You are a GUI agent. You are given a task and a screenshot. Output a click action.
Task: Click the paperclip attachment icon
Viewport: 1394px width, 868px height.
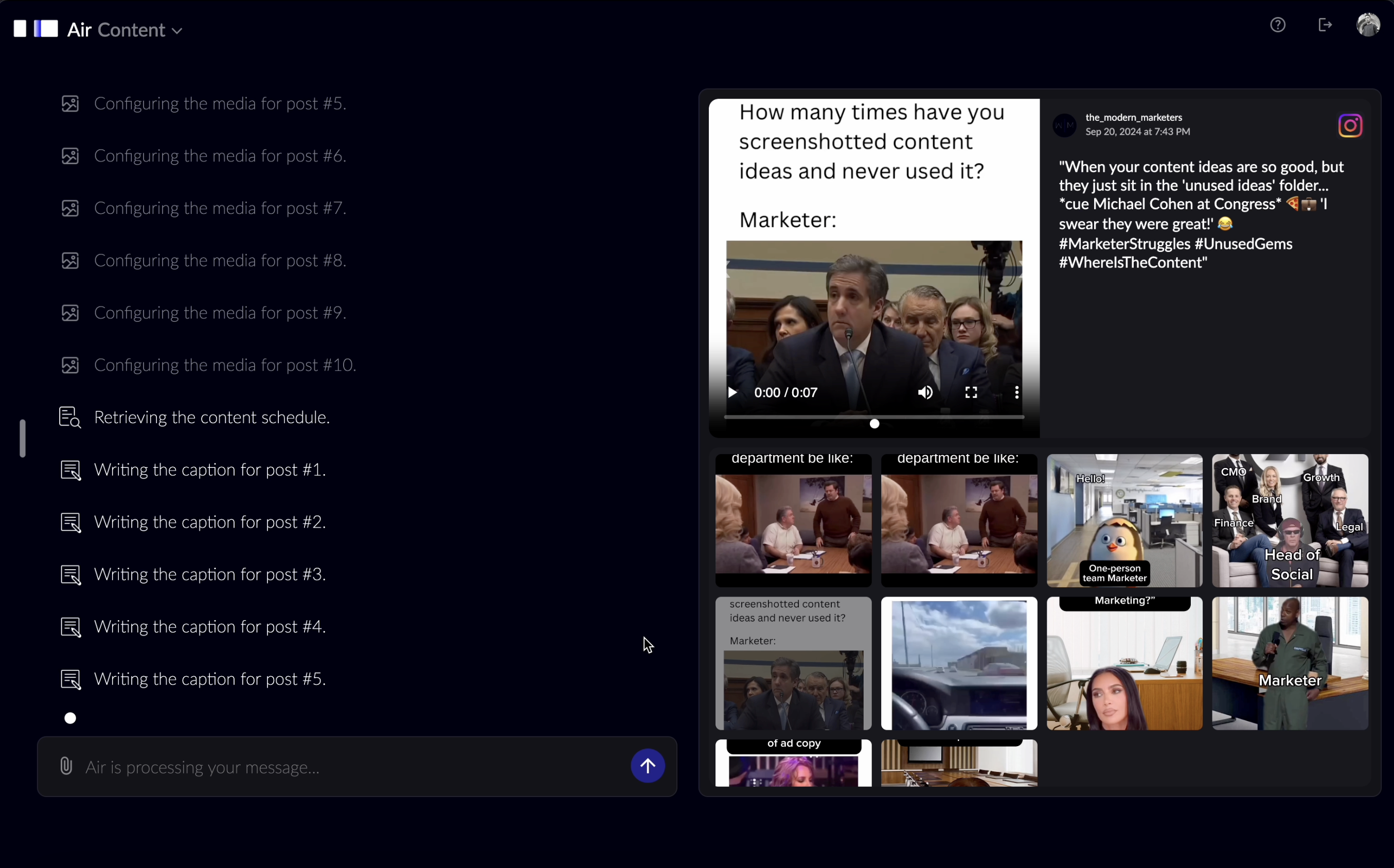pos(66,766)
